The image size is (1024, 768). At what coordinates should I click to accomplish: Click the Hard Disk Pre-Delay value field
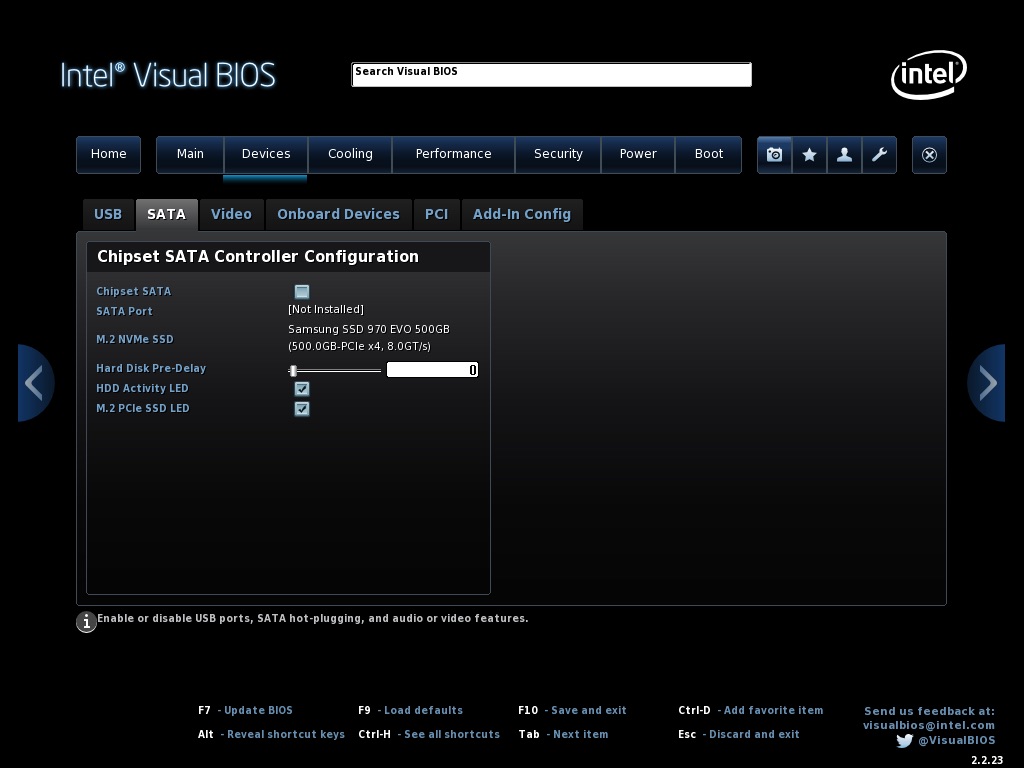click(432, 370)
